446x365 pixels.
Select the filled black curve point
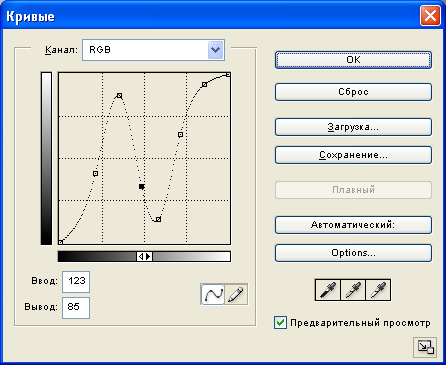[x=142, y=186]
